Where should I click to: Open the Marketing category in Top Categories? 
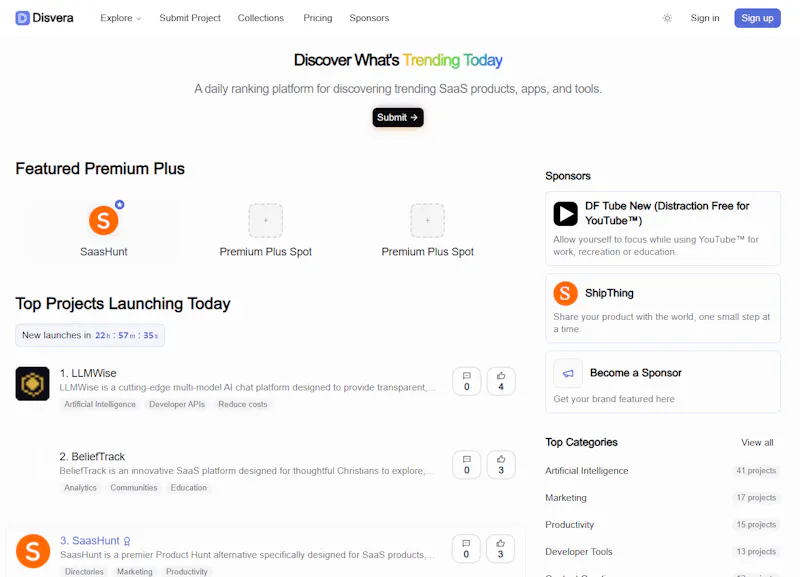566,498
